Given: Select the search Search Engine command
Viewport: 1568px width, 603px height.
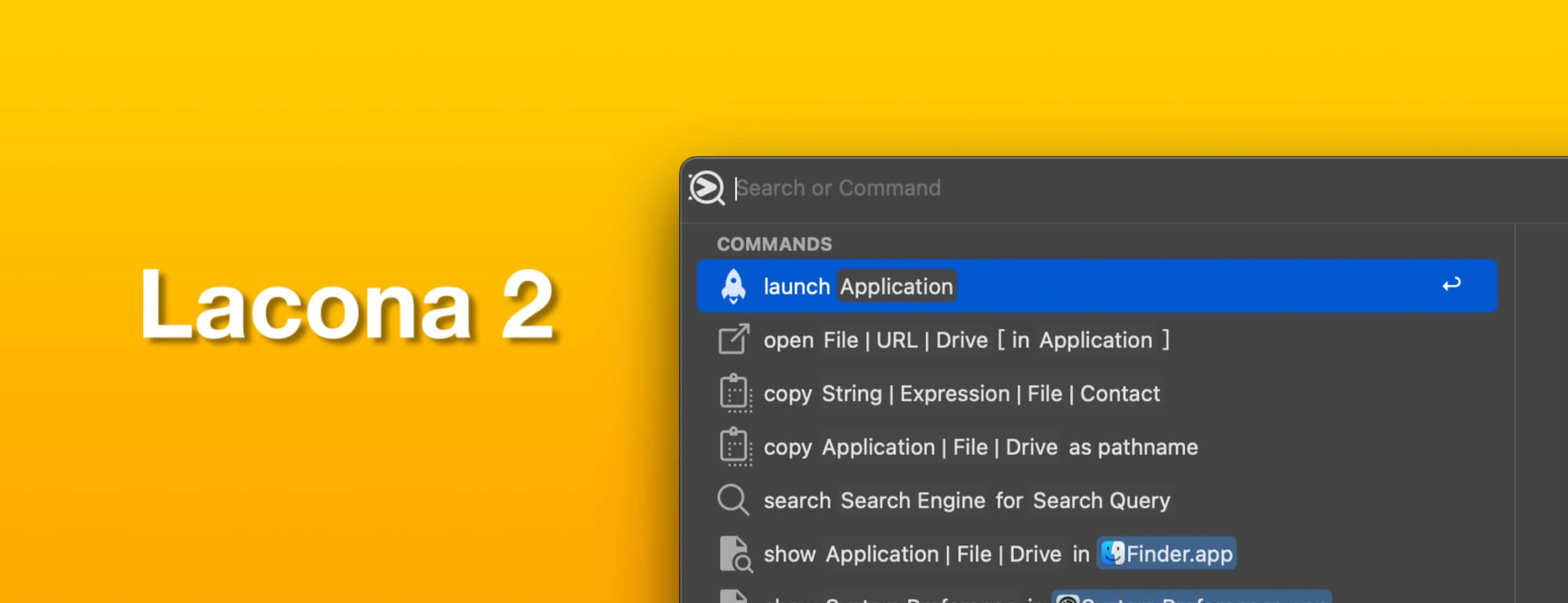Looking at the screenshot, I should [x=1096, y=500].
